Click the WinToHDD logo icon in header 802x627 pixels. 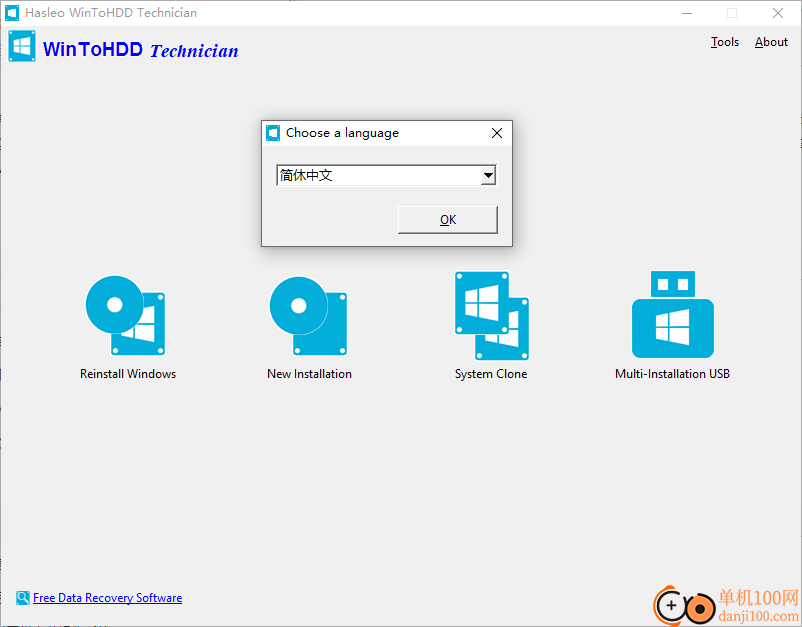22,46
